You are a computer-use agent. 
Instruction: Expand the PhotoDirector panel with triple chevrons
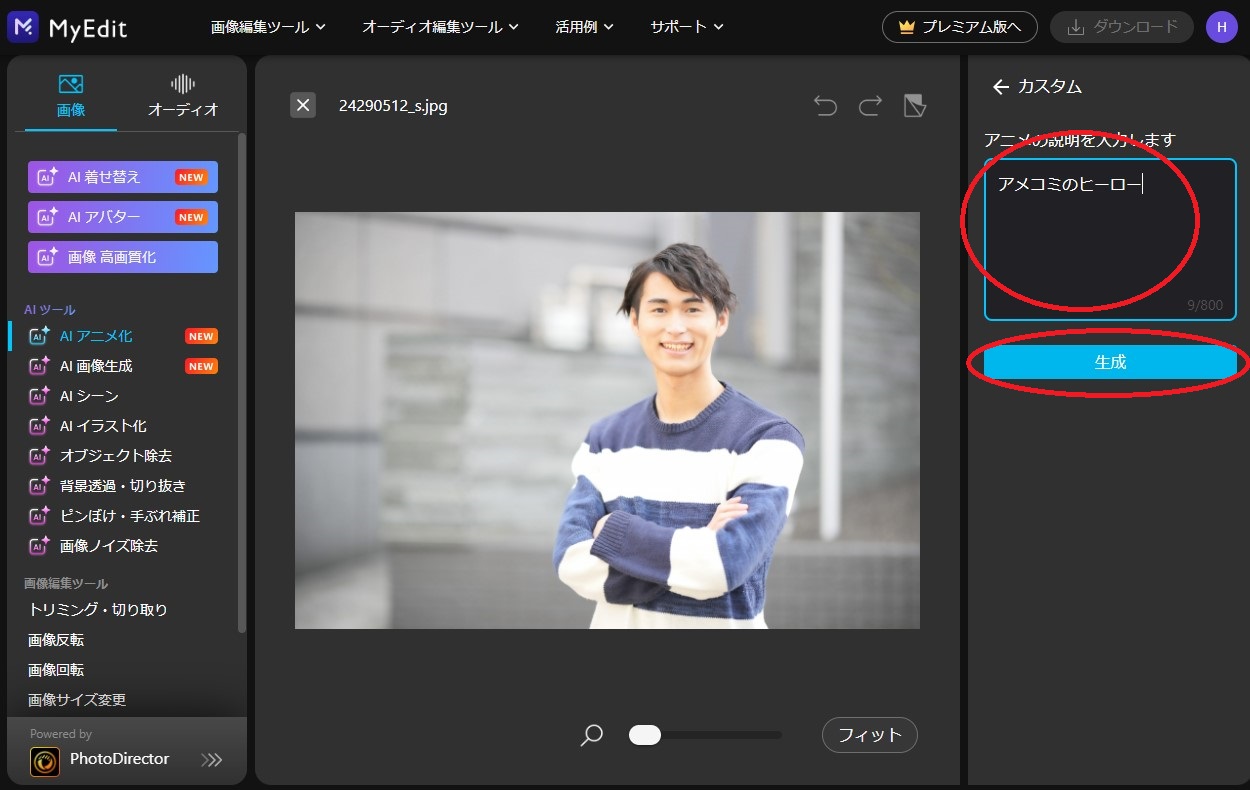[x=212, y=760]
